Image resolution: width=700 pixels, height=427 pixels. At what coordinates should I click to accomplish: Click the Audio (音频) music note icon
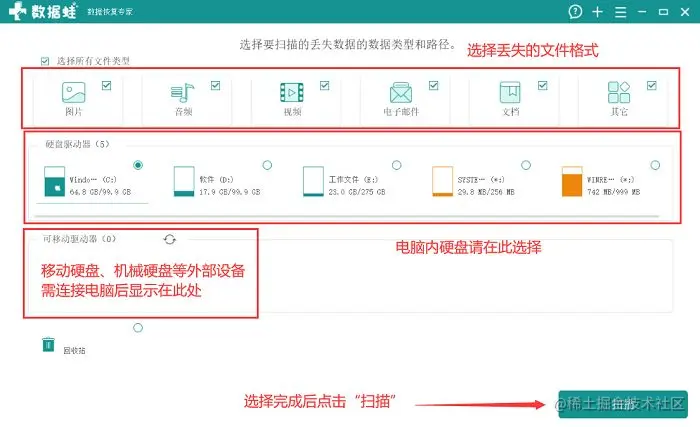pos(182,92)
